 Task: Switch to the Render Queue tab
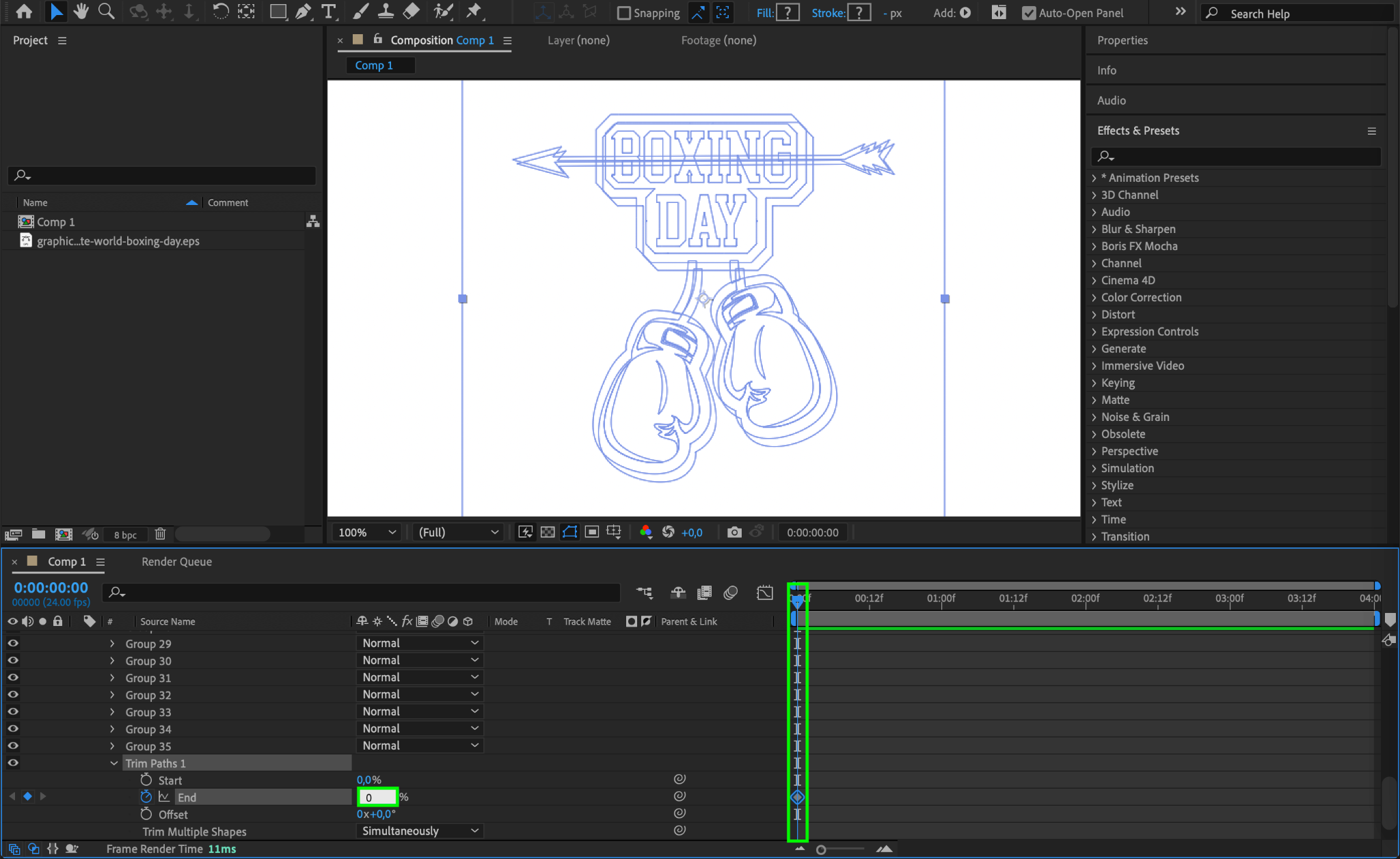176,562
